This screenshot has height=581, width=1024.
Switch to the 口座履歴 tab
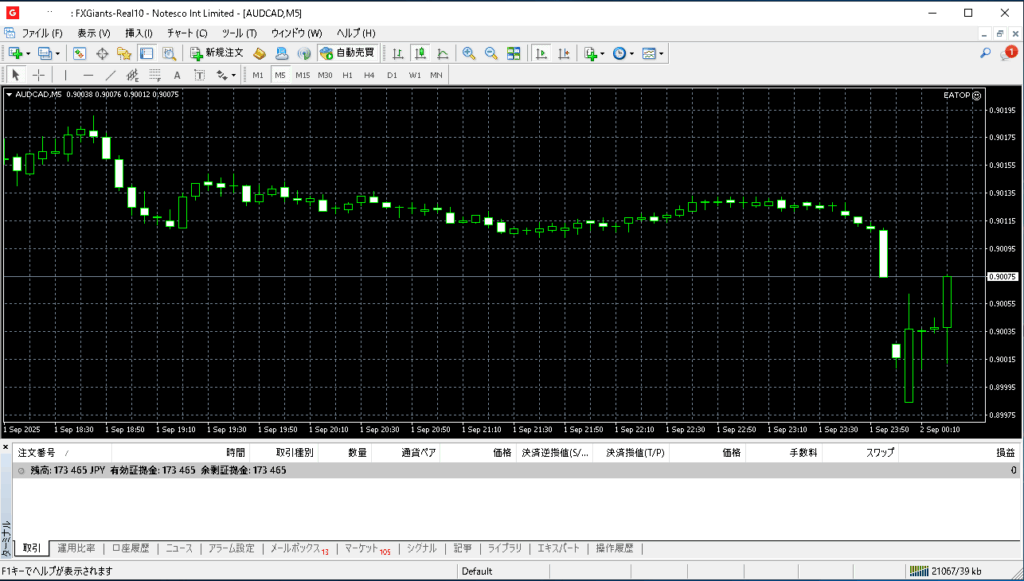click(130, 548)
